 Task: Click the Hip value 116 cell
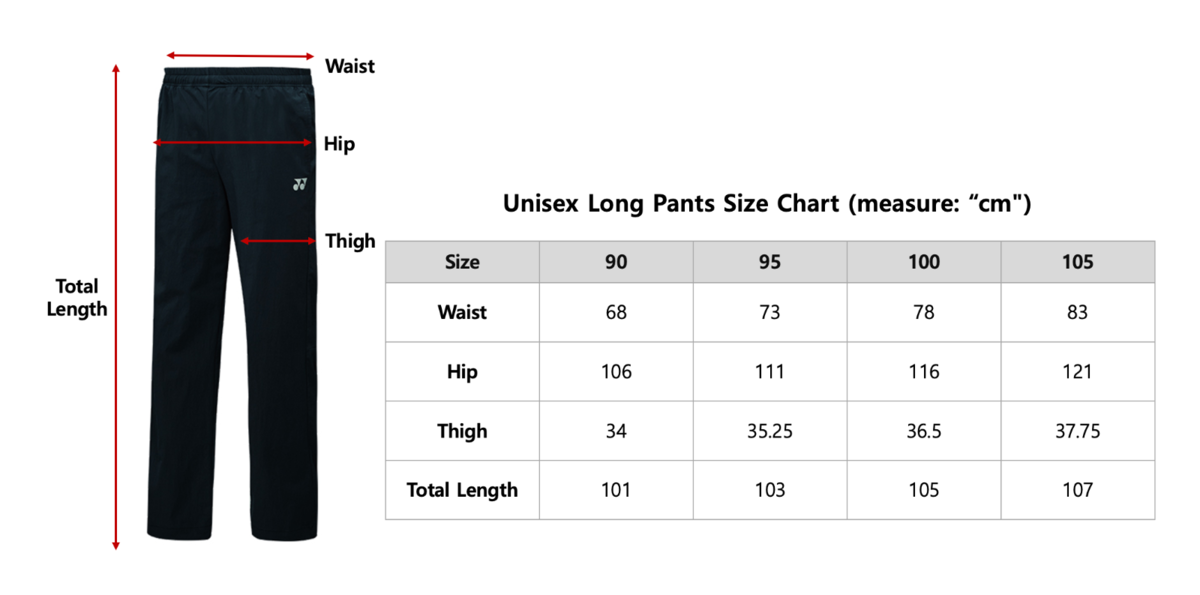pyautogui.click(x=924, y=372)
